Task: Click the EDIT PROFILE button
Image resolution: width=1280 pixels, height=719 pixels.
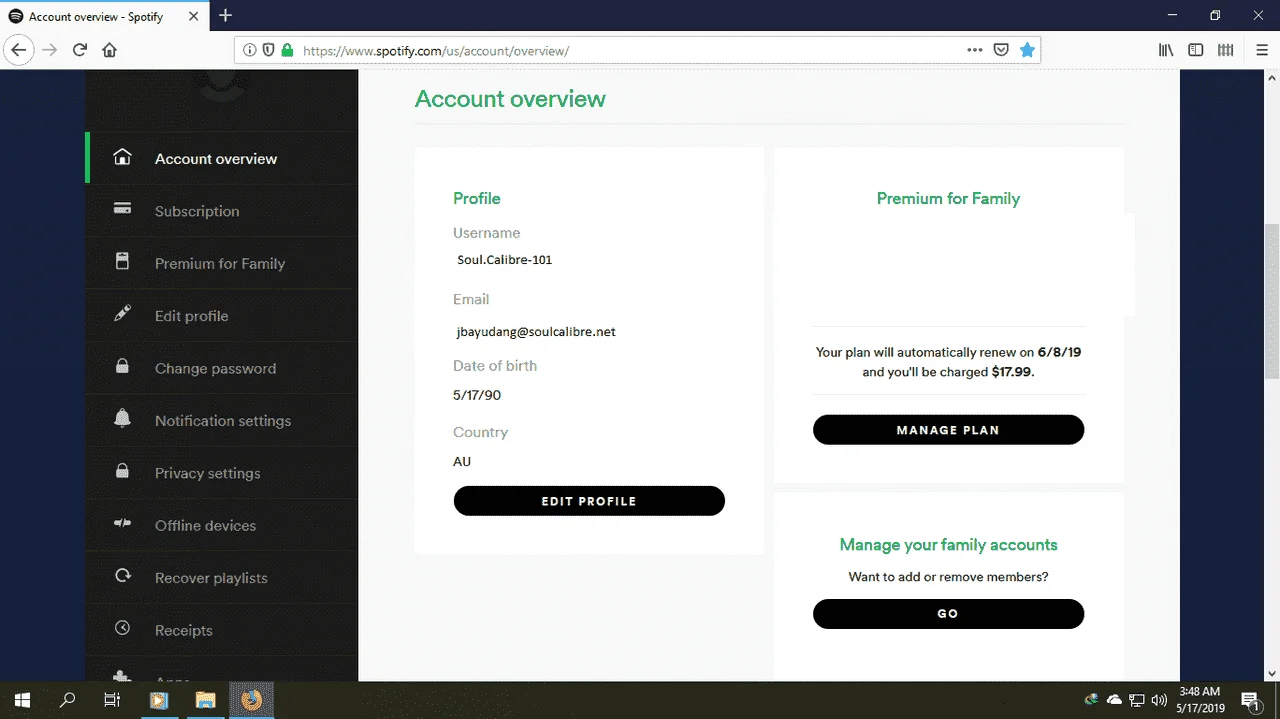Action: pos(589,501)
